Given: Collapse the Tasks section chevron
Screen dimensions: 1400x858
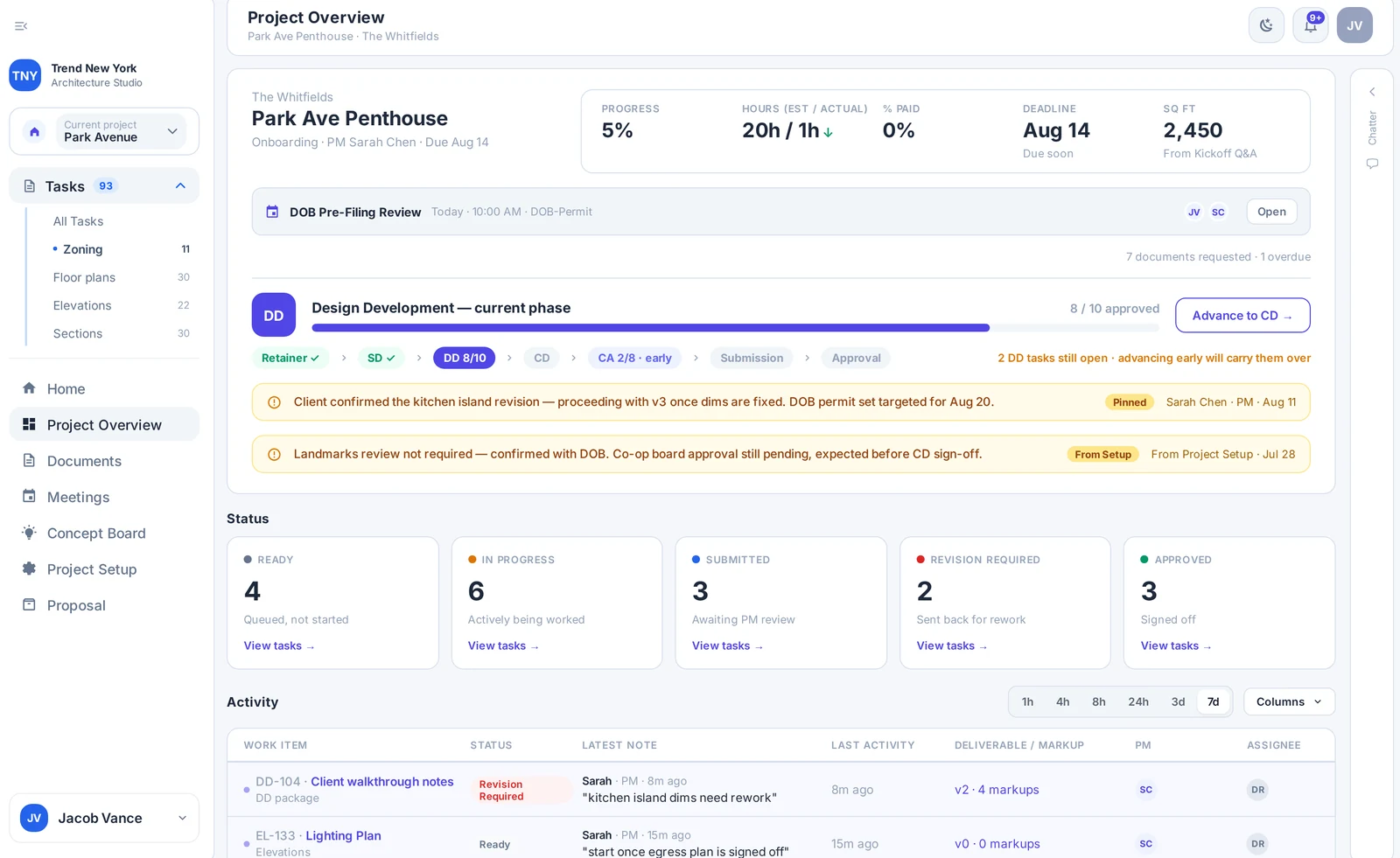Looking at the screenshot, I should pyautogui.click(x=180, y=185).
